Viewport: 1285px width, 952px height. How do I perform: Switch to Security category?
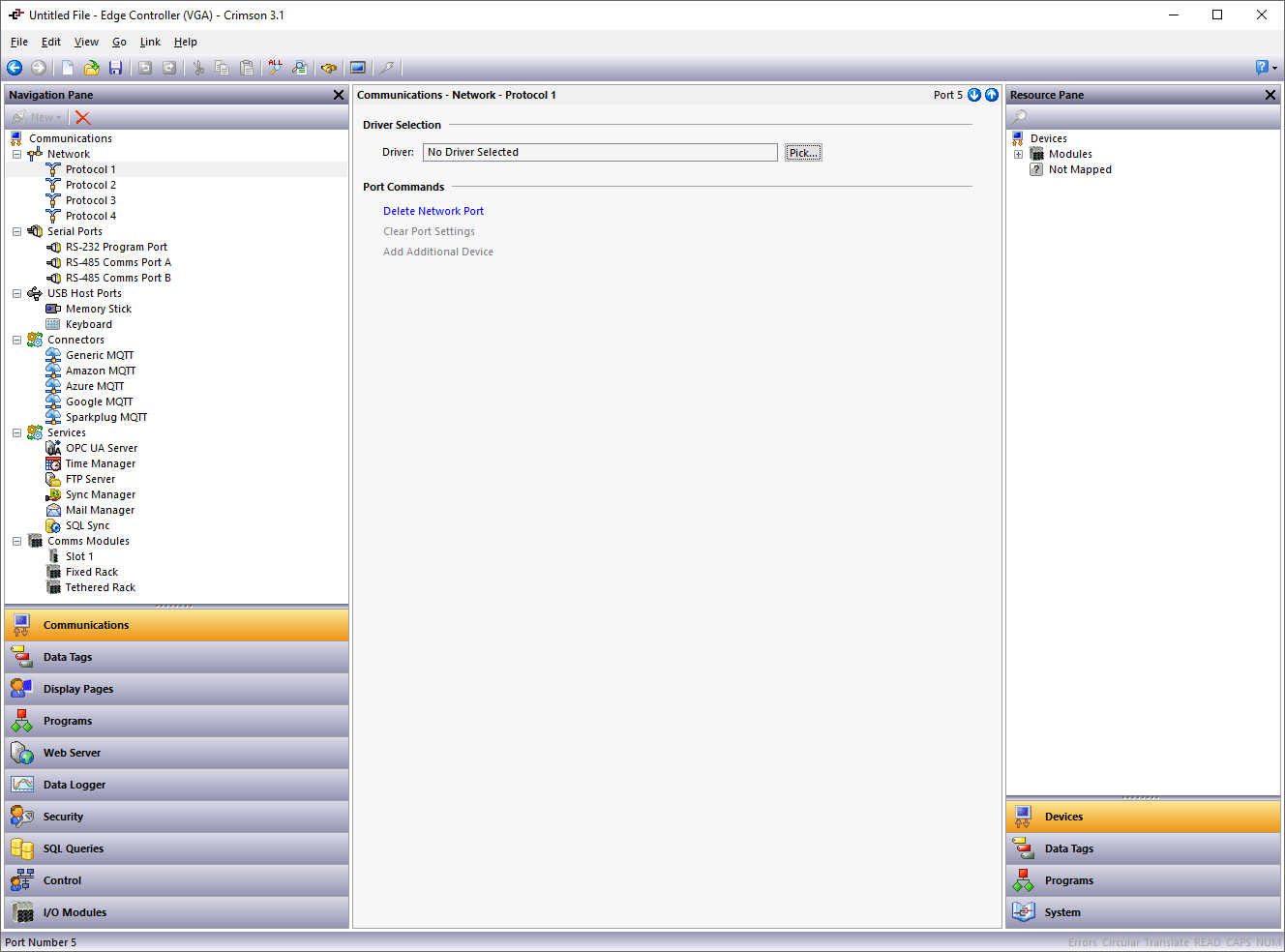177,817
